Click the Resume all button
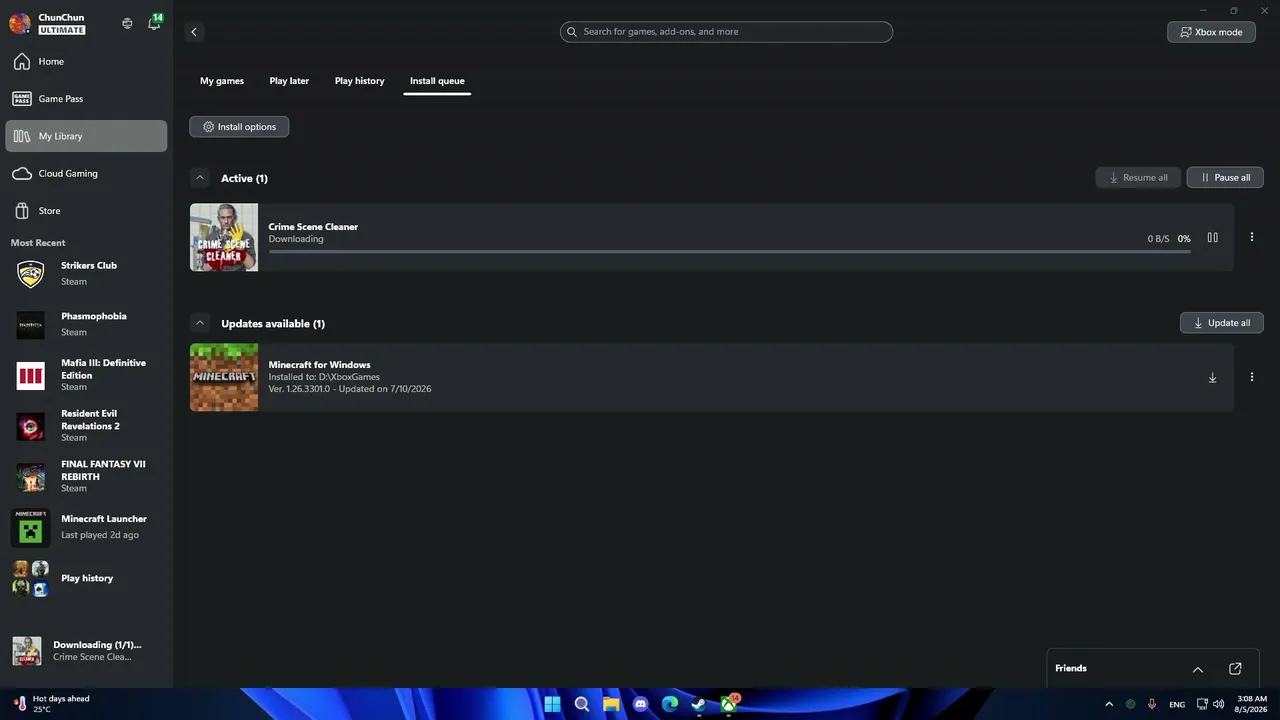1280x720 pixels. pyautogui.click(x=1138, y=178)
